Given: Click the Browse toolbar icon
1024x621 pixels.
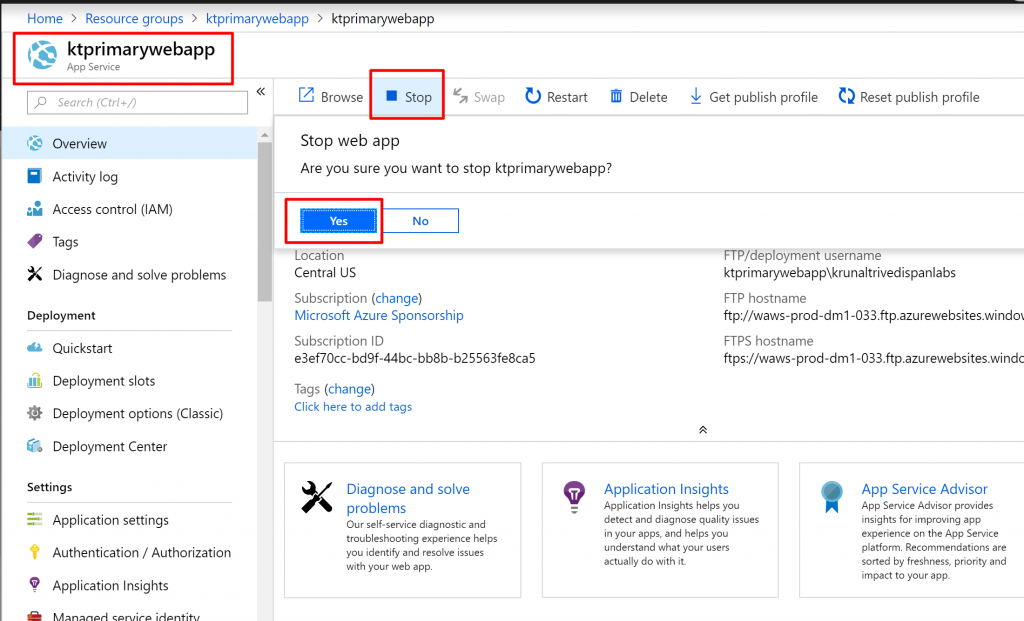Looking at the screenshot, I should pos(306,95).
